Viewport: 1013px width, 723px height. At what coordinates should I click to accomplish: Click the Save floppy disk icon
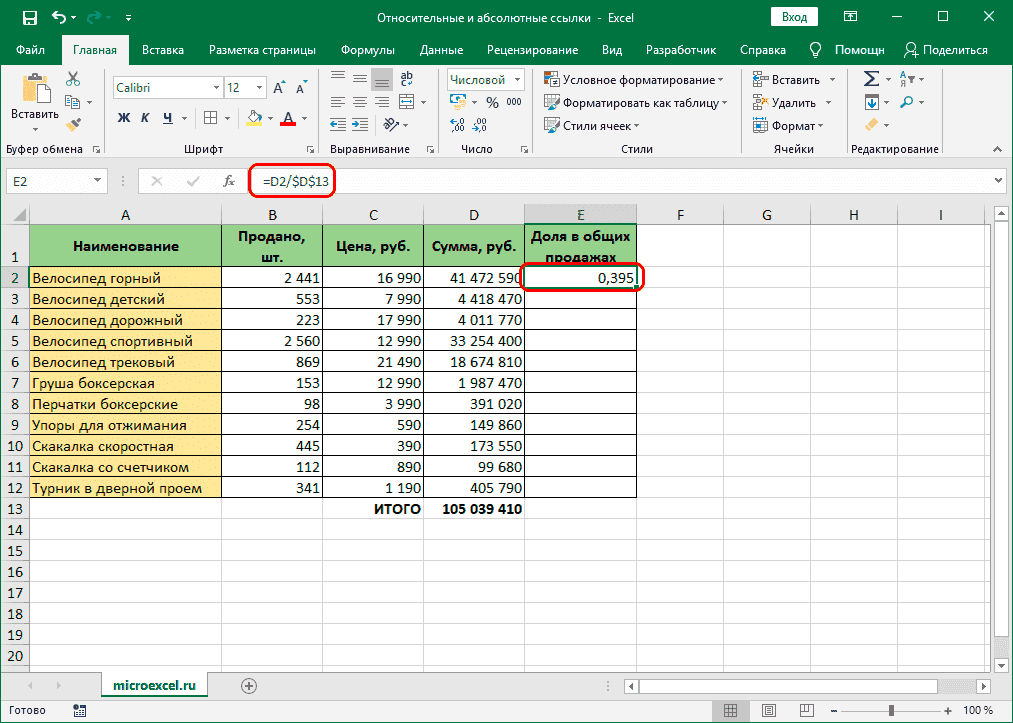(x=29, y=18)
